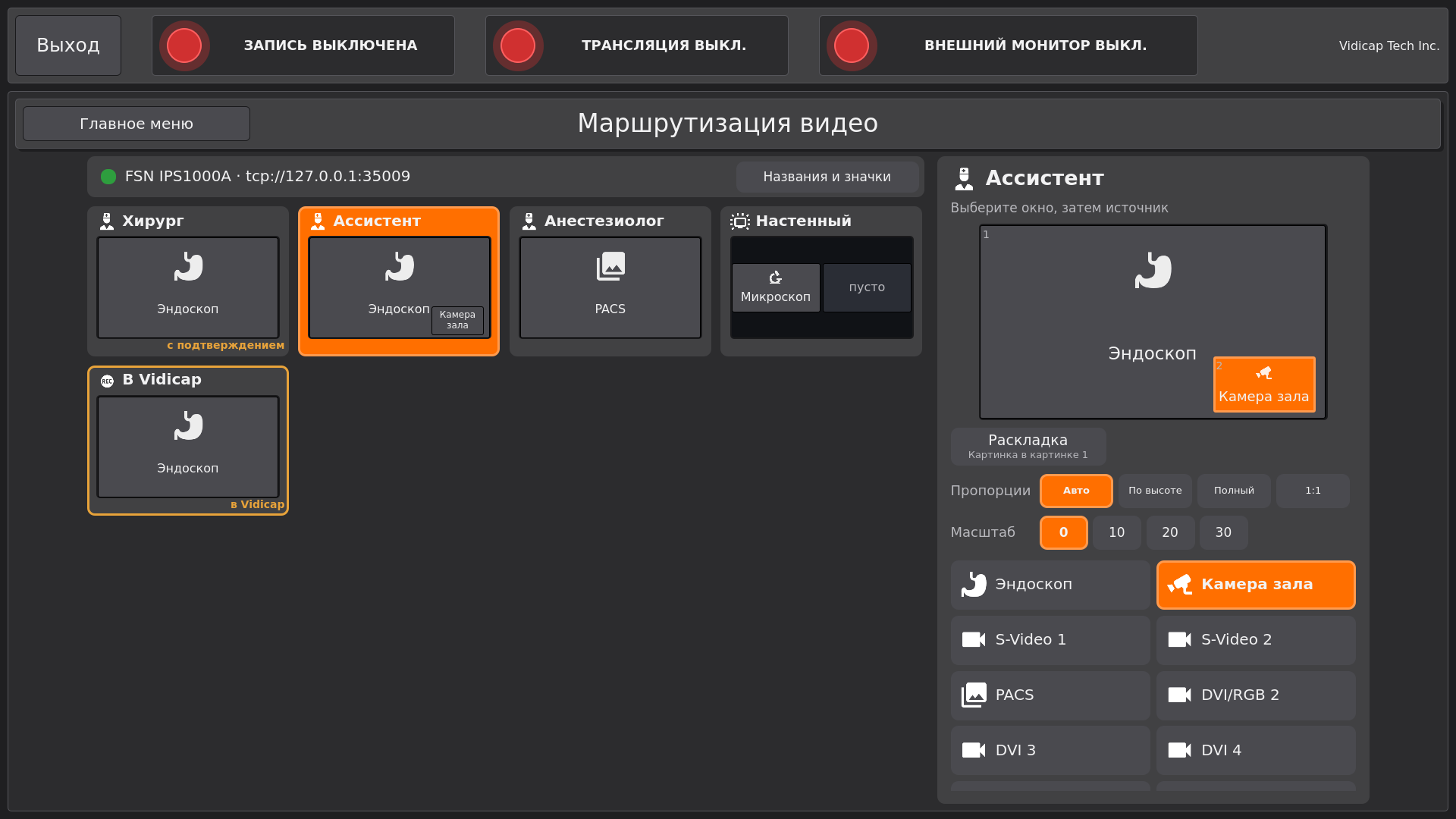Set scale to 30

click(1223, 533)
